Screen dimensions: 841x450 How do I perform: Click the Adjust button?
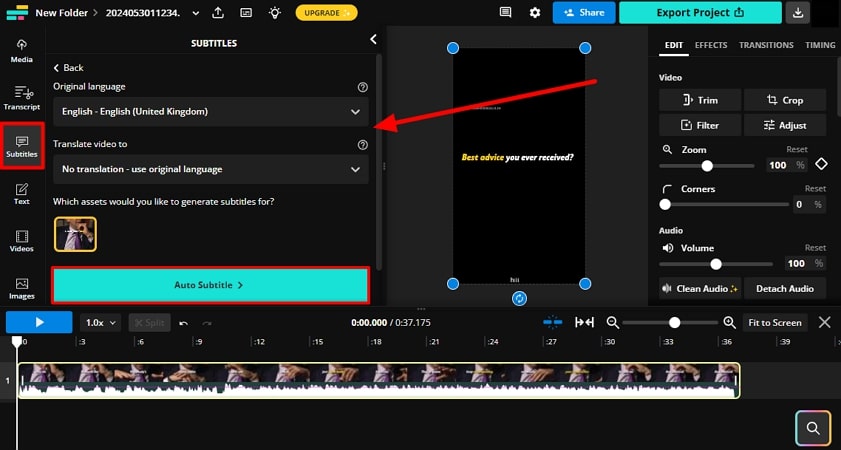(785, 125)
